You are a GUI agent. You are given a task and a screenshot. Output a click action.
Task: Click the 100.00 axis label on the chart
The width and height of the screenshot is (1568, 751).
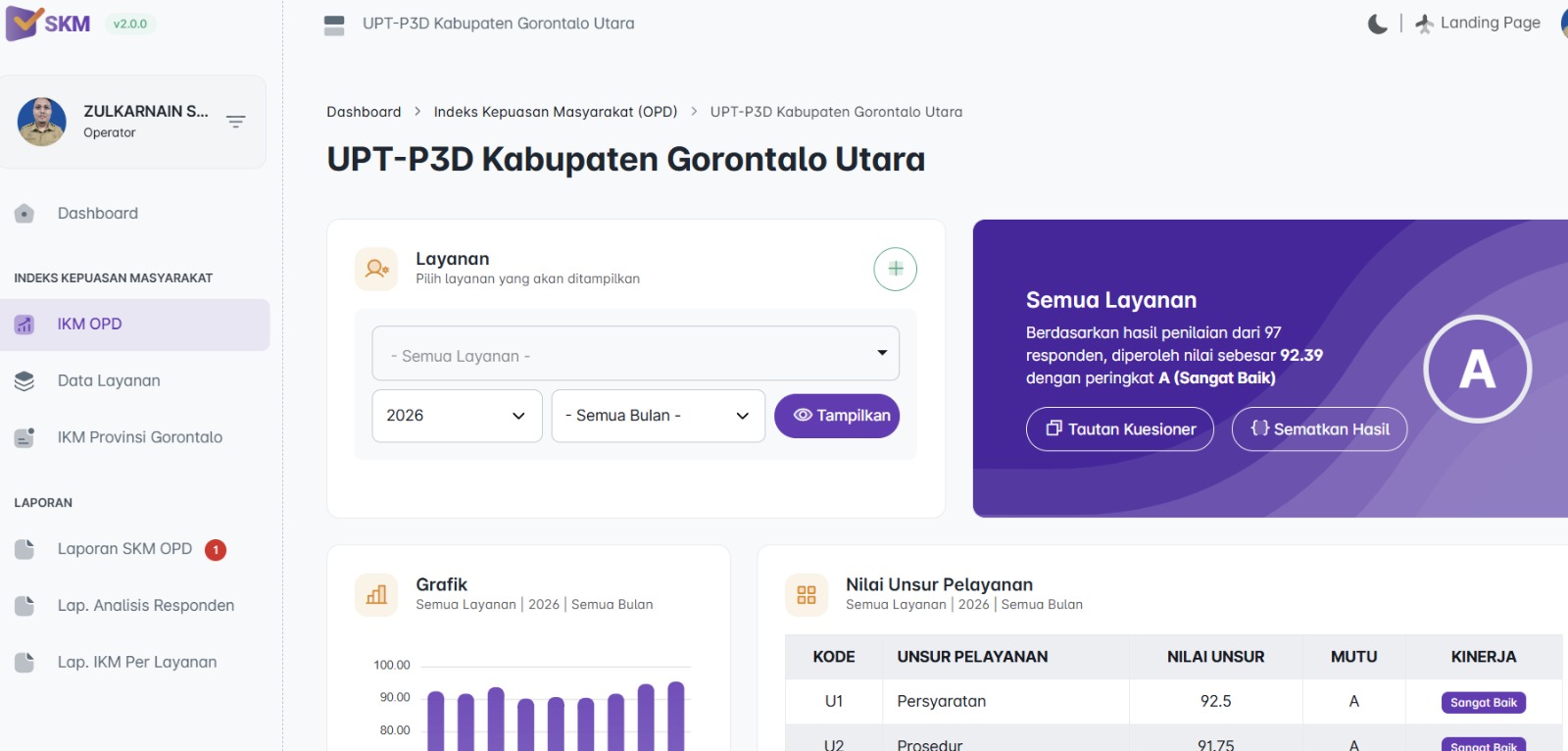click(x=392, y=665)
